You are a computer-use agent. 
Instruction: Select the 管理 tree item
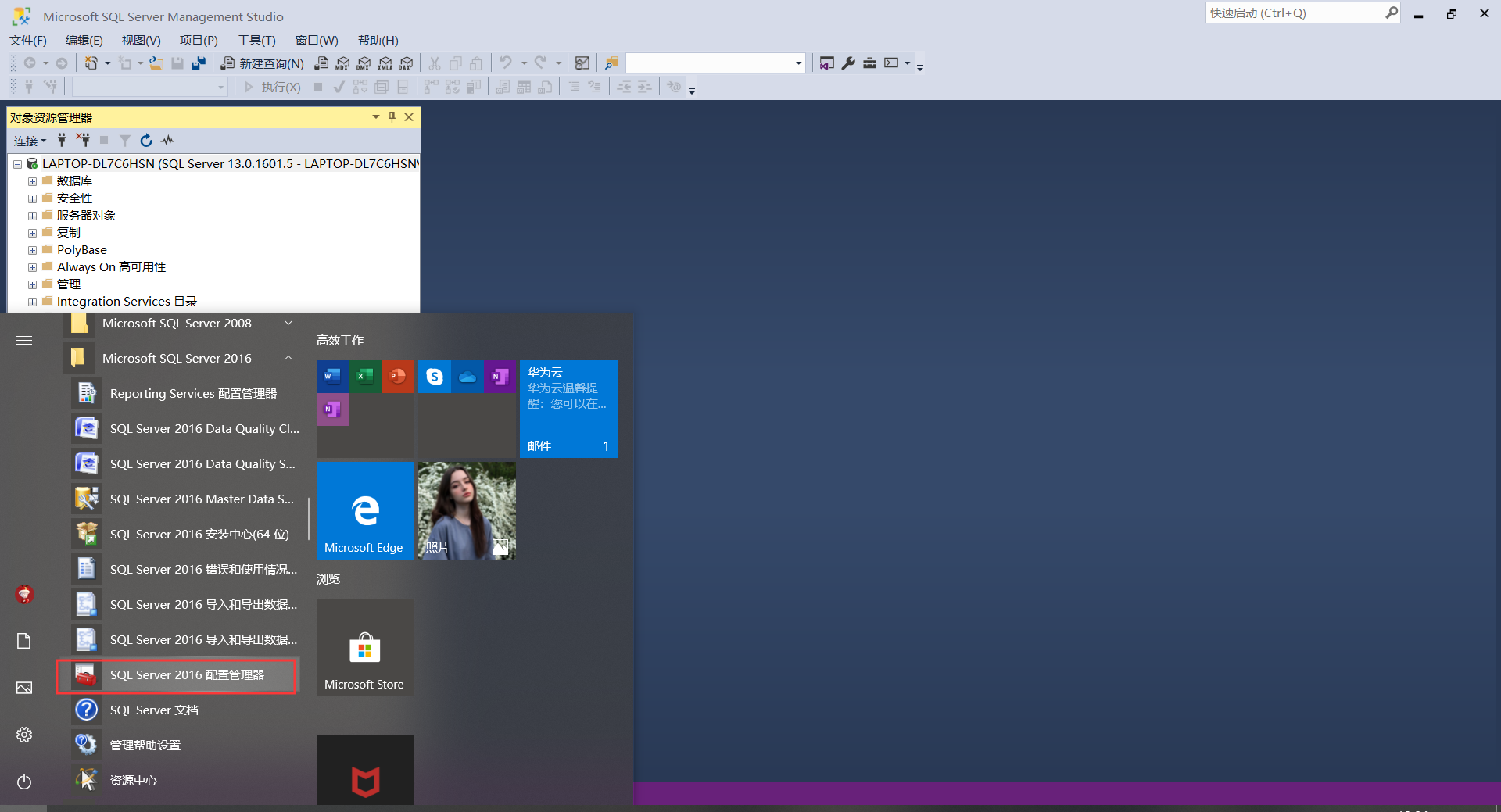coord(69,284)
